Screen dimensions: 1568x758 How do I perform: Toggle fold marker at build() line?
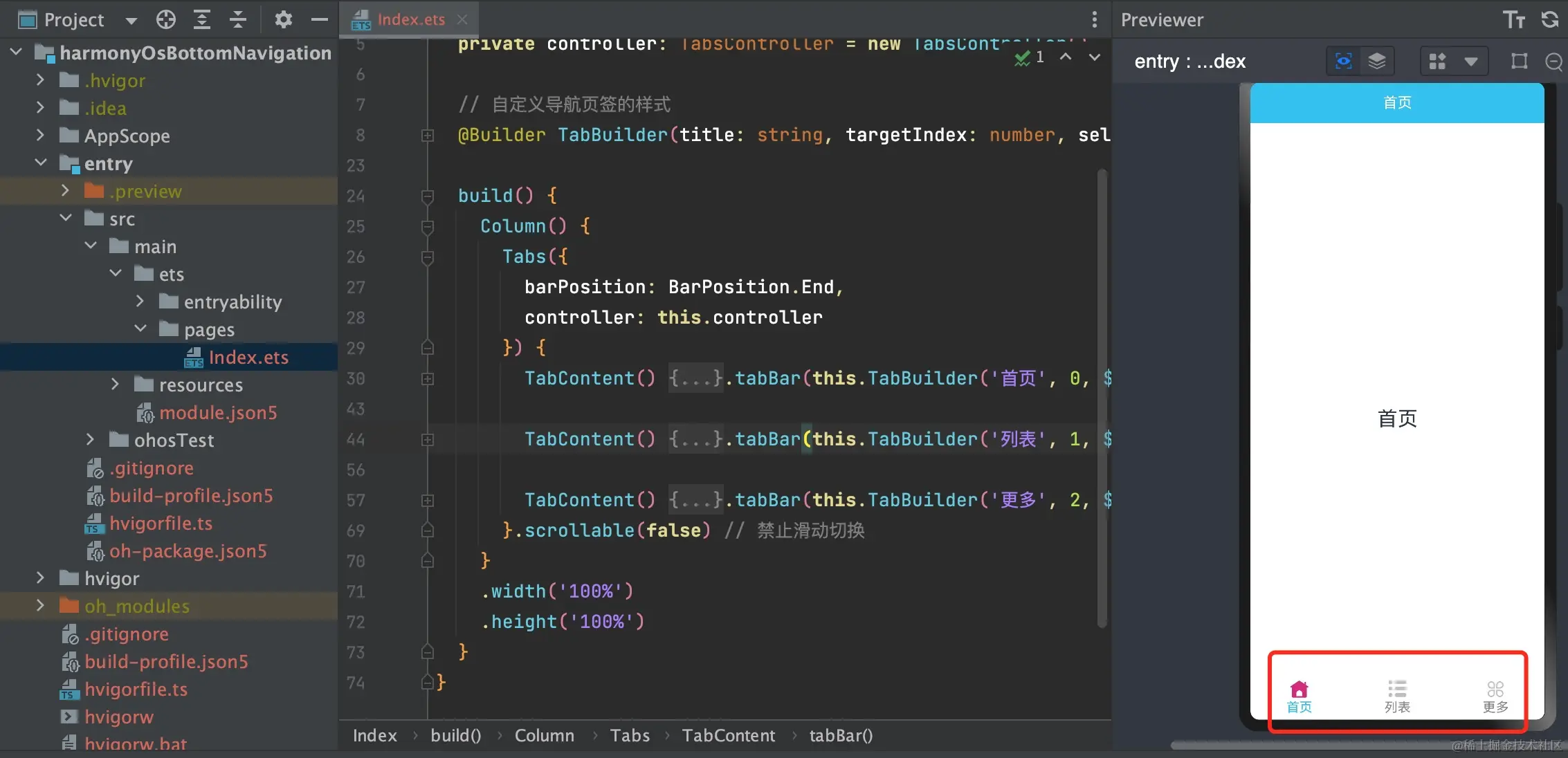pyautogui.click(x=428, y=196)
